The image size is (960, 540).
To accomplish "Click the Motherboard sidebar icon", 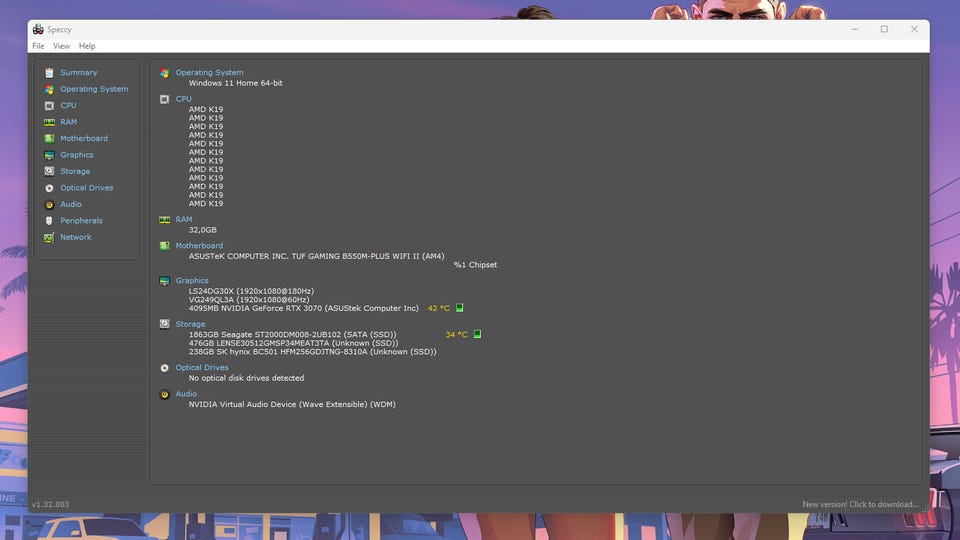I will coord(49,139).
